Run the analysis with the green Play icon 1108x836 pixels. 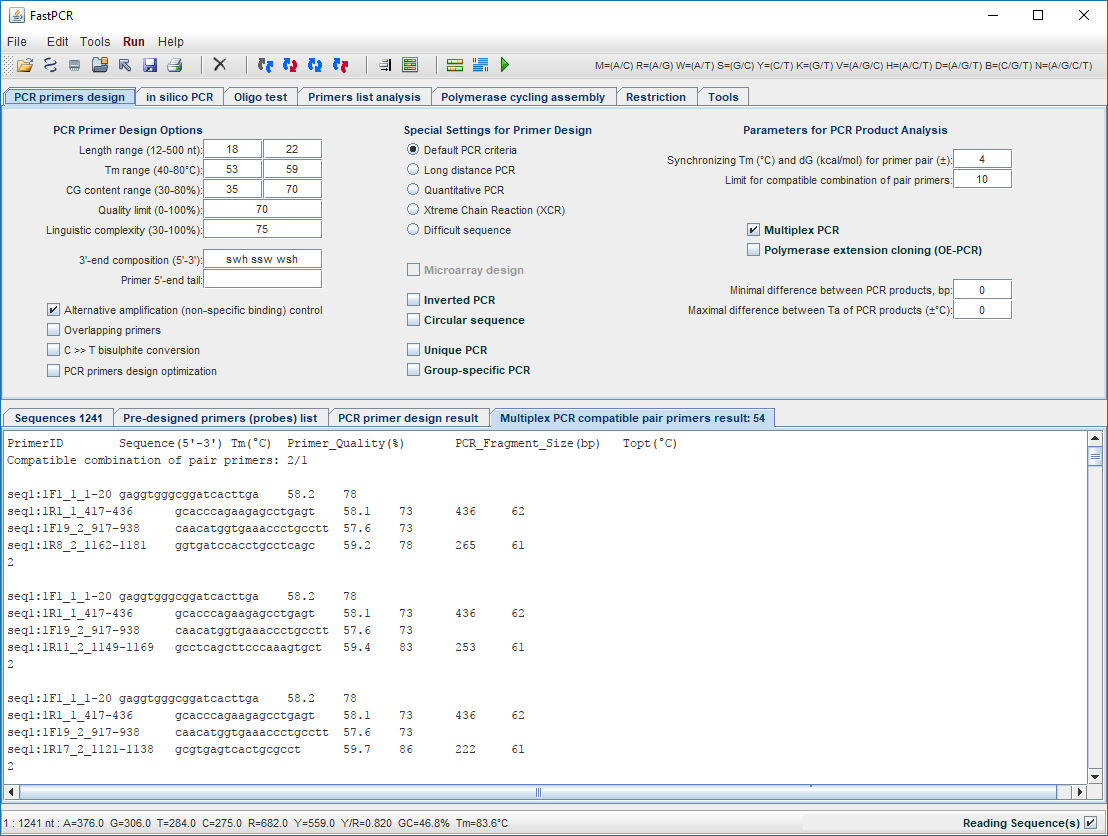tap(505, 64)
